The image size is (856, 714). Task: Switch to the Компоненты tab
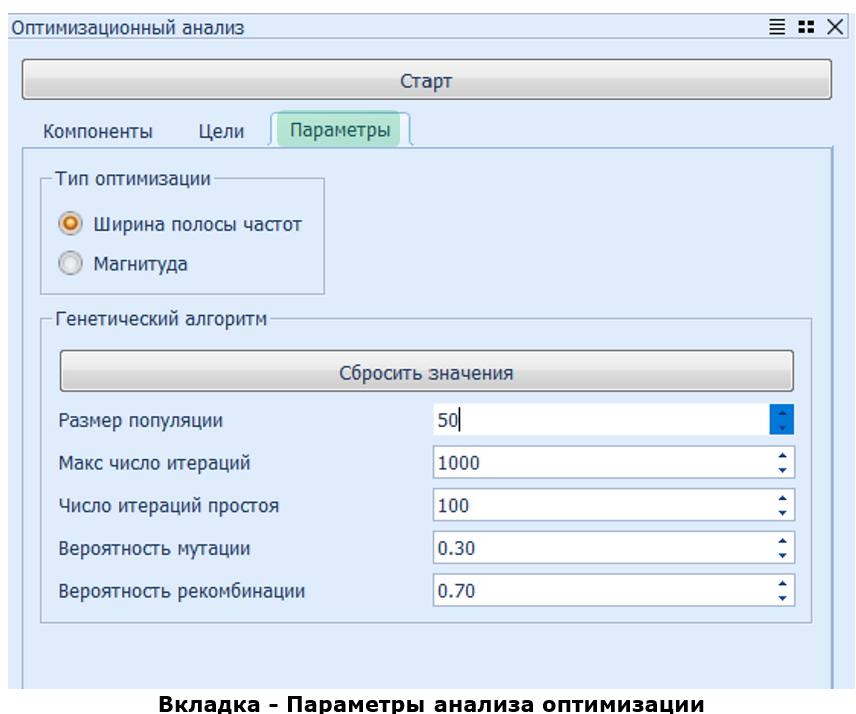98,131
